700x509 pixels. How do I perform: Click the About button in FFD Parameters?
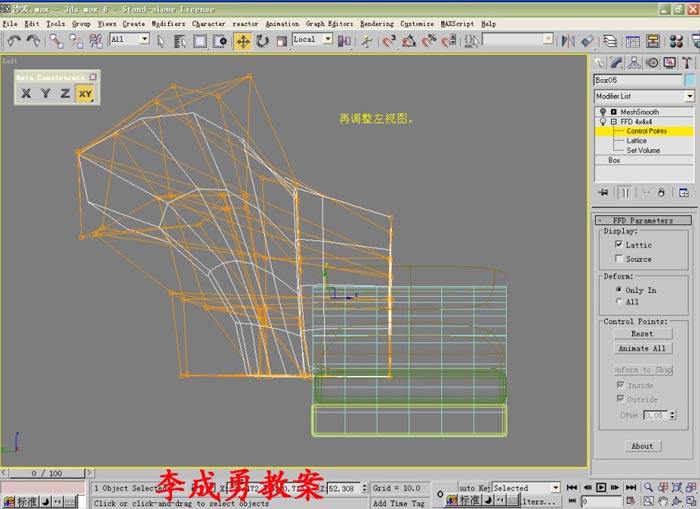coord(643,446)
